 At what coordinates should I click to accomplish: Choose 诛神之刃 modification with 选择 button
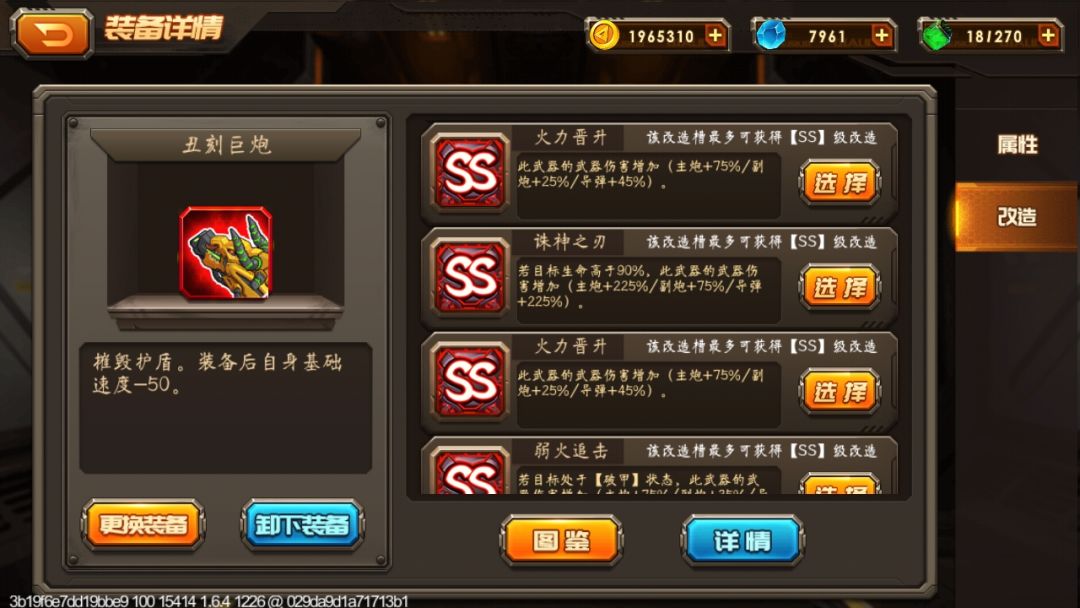point(840,288)
